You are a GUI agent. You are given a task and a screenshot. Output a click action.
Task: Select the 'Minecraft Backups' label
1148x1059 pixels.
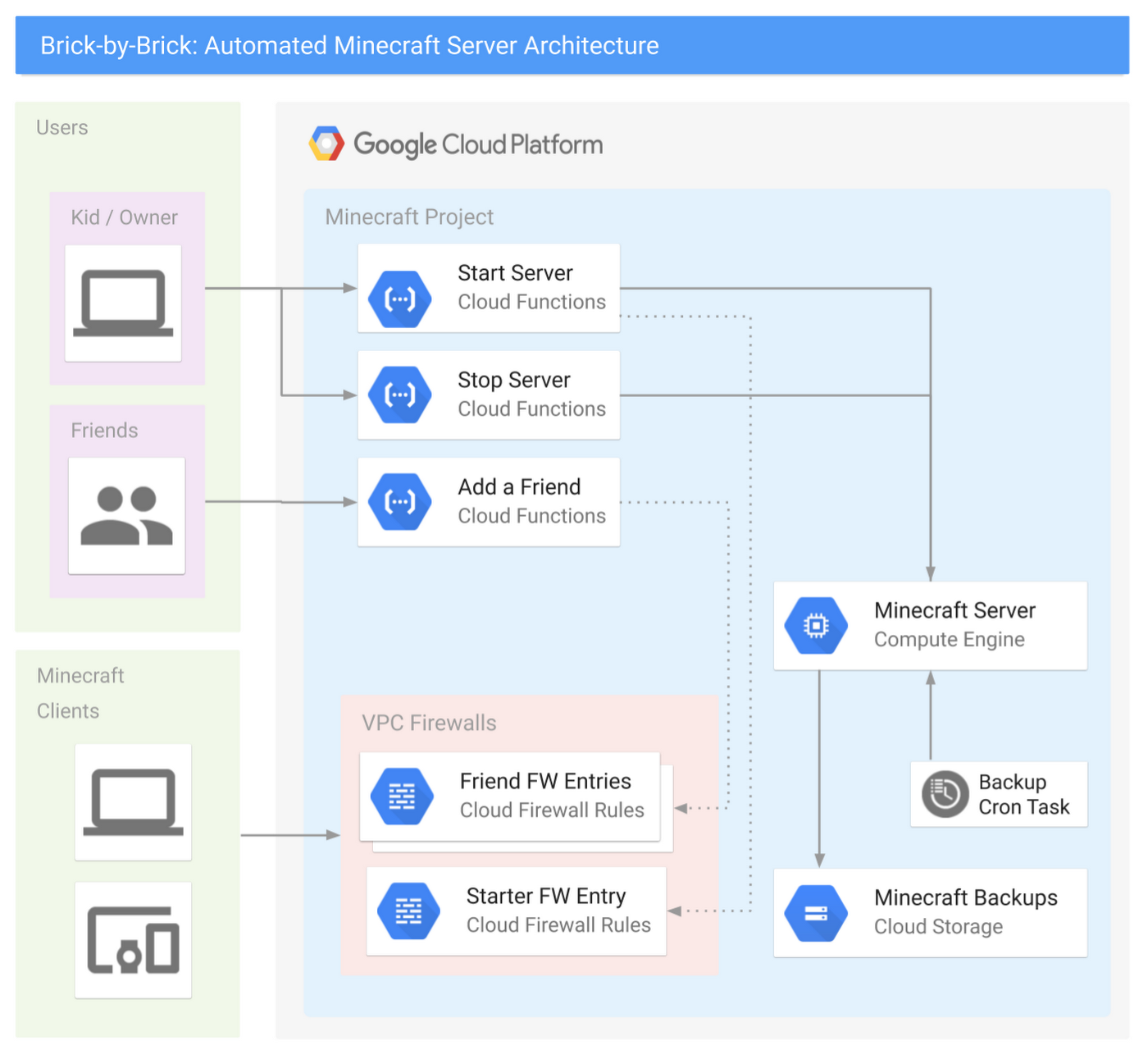(x=965, y=897)
